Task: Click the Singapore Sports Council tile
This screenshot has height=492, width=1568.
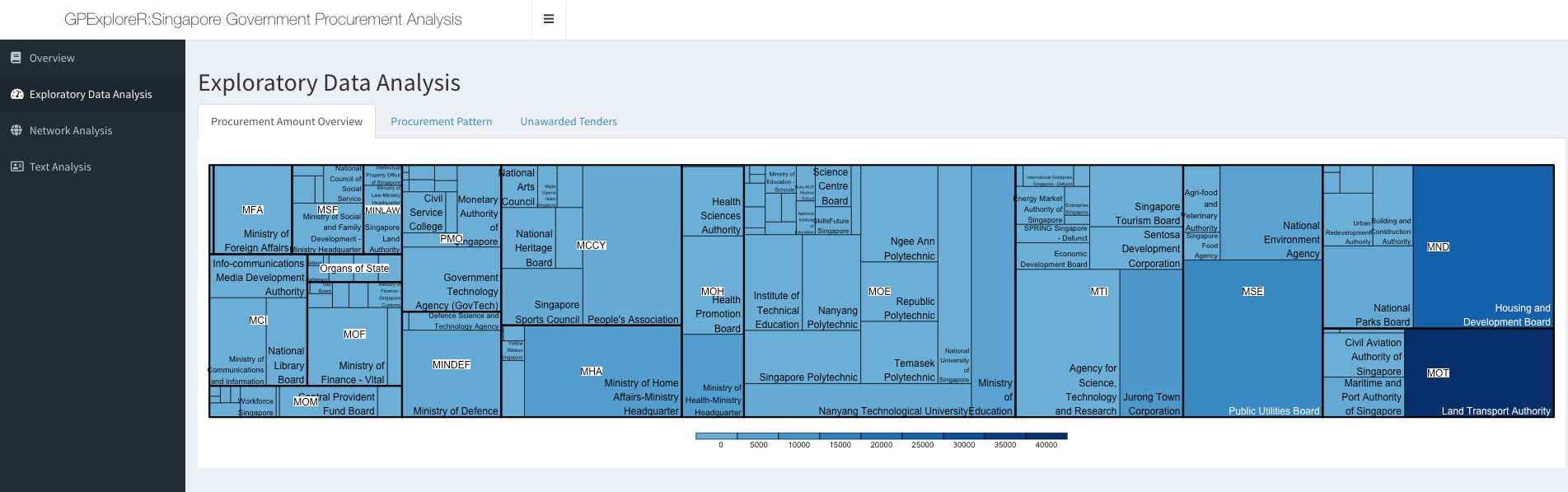Action: pos(543,298)
